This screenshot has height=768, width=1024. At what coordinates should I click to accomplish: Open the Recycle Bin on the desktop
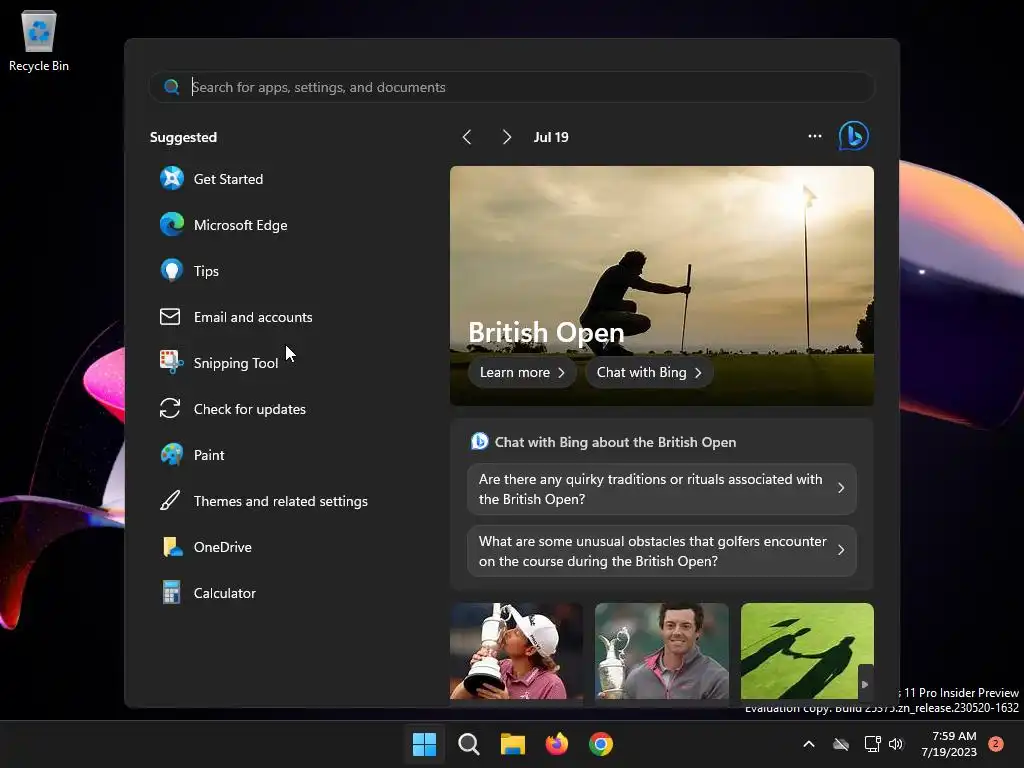(39, 41)
